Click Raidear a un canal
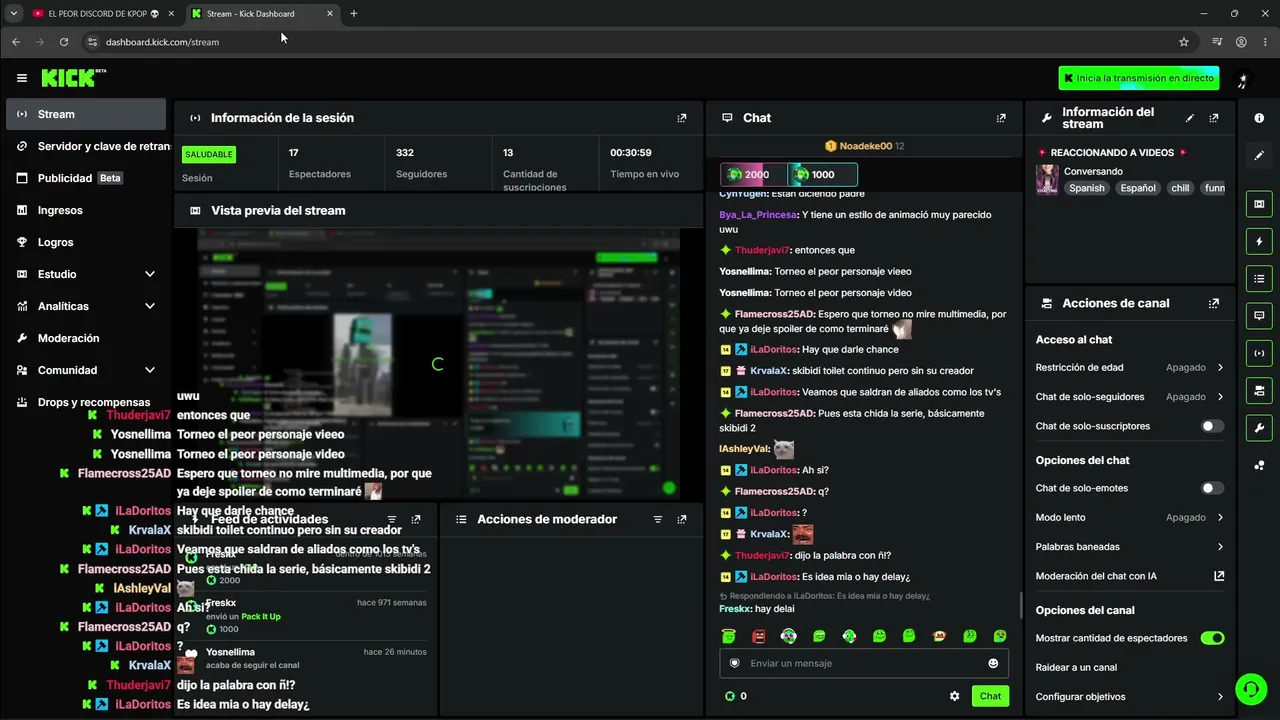This screenshot has width=1280, height=720. tap(1076, 667)
